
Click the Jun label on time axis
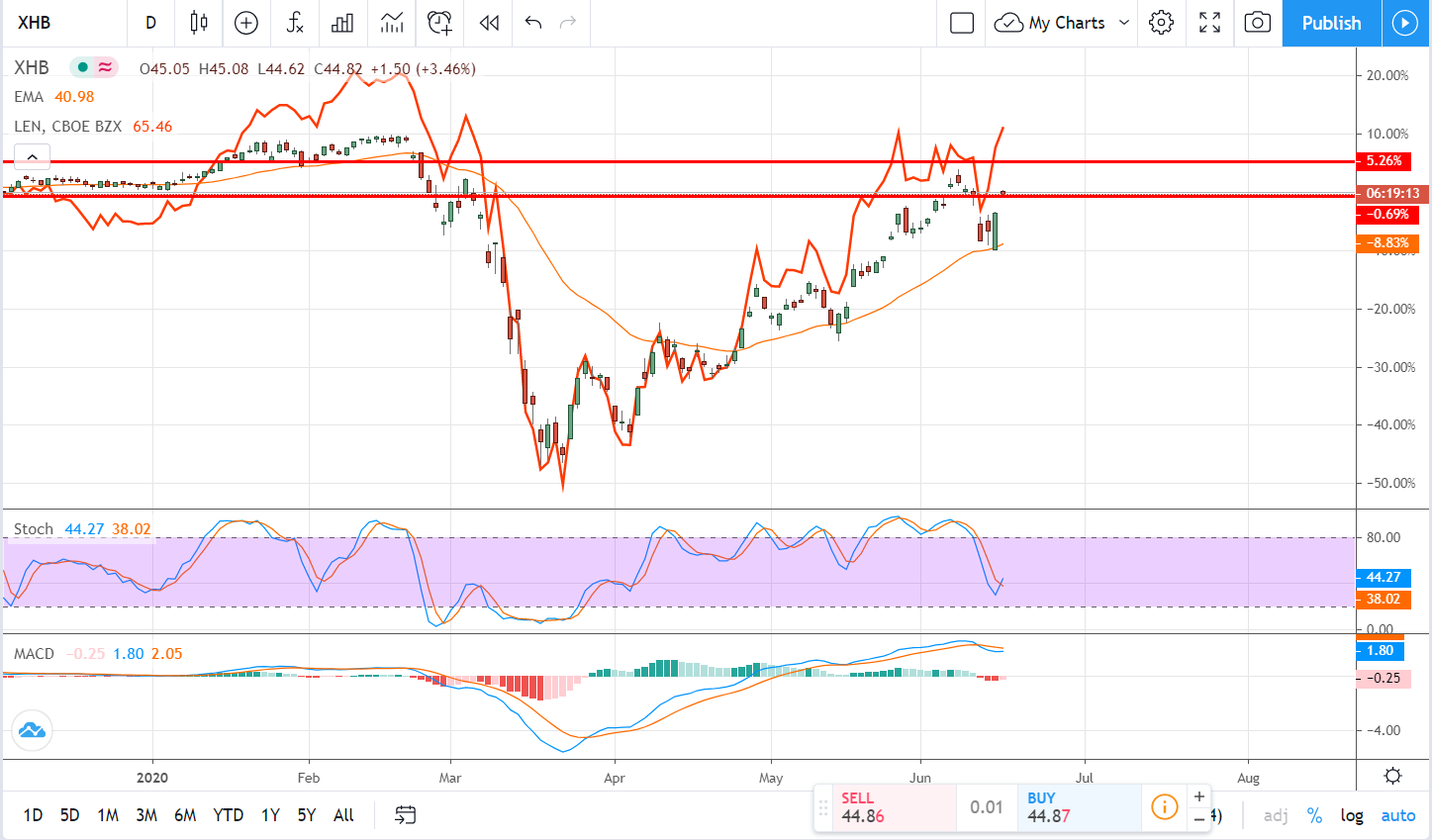(x=920, y=778)
